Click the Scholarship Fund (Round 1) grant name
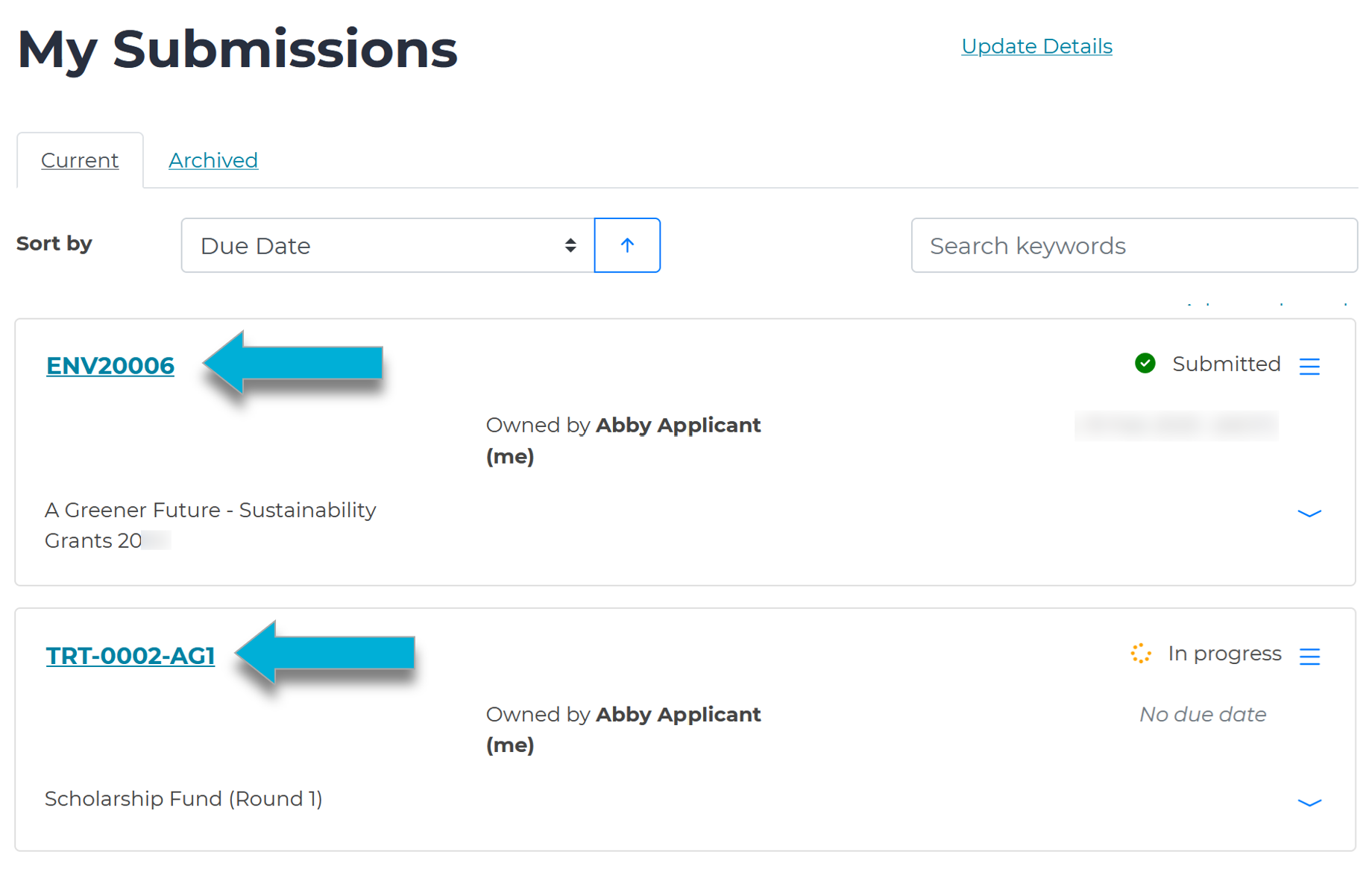Screen dimensions: 1372x869 tap(183, 798)
